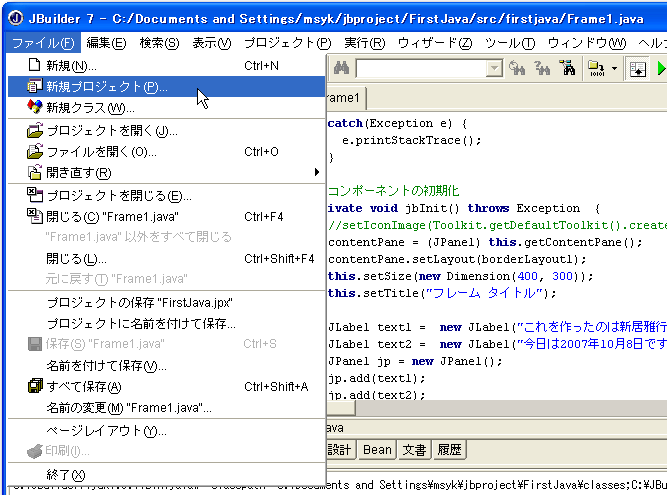Switch to the 履歴 history tab

click(x=449, y=450)
